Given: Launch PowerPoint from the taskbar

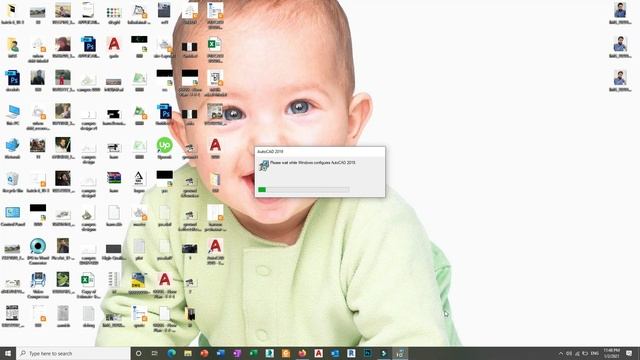Looking at the screenshot, I should click(x=204, y=353).
